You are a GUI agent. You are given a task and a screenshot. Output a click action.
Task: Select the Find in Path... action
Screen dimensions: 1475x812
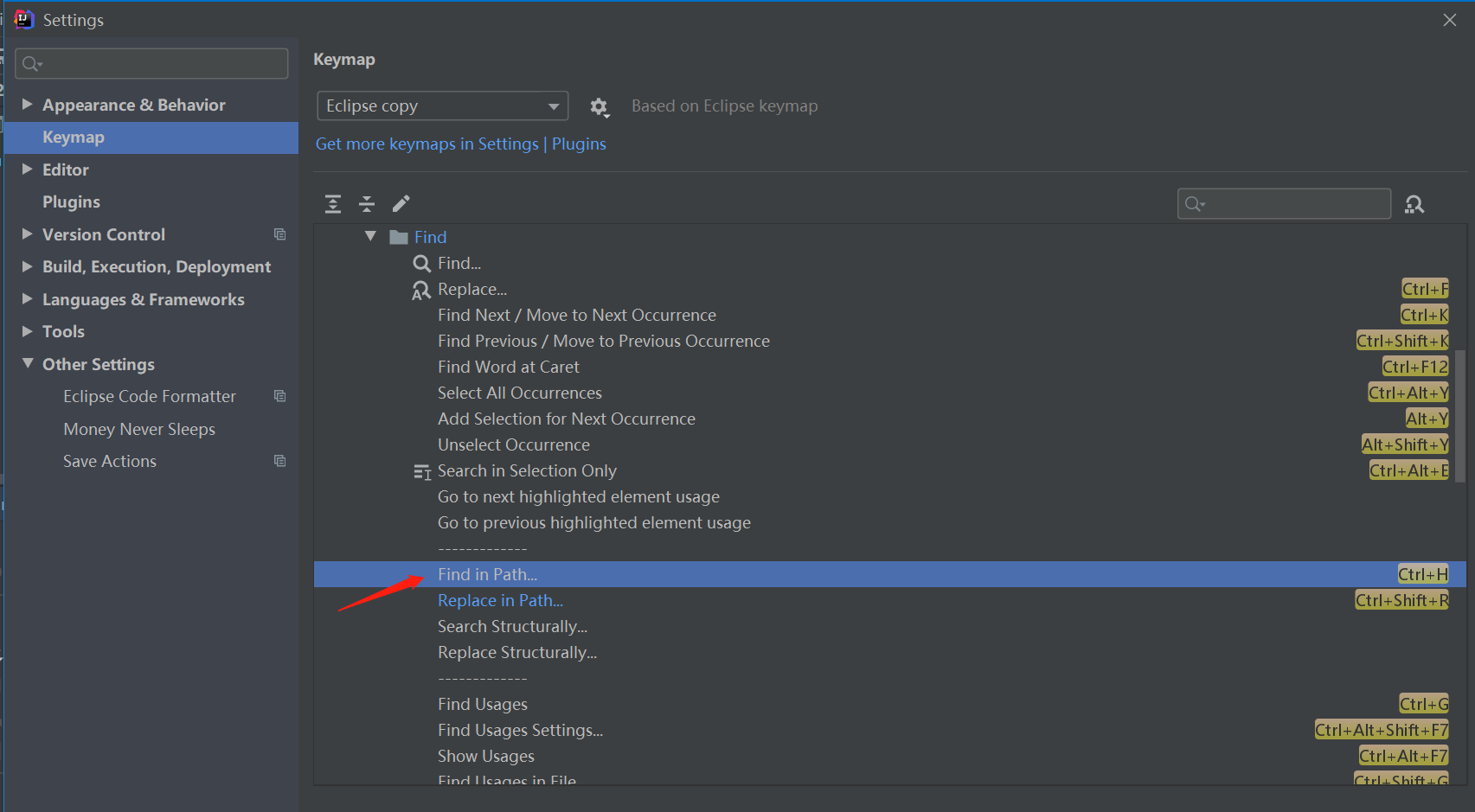click(x=889, y=574)
